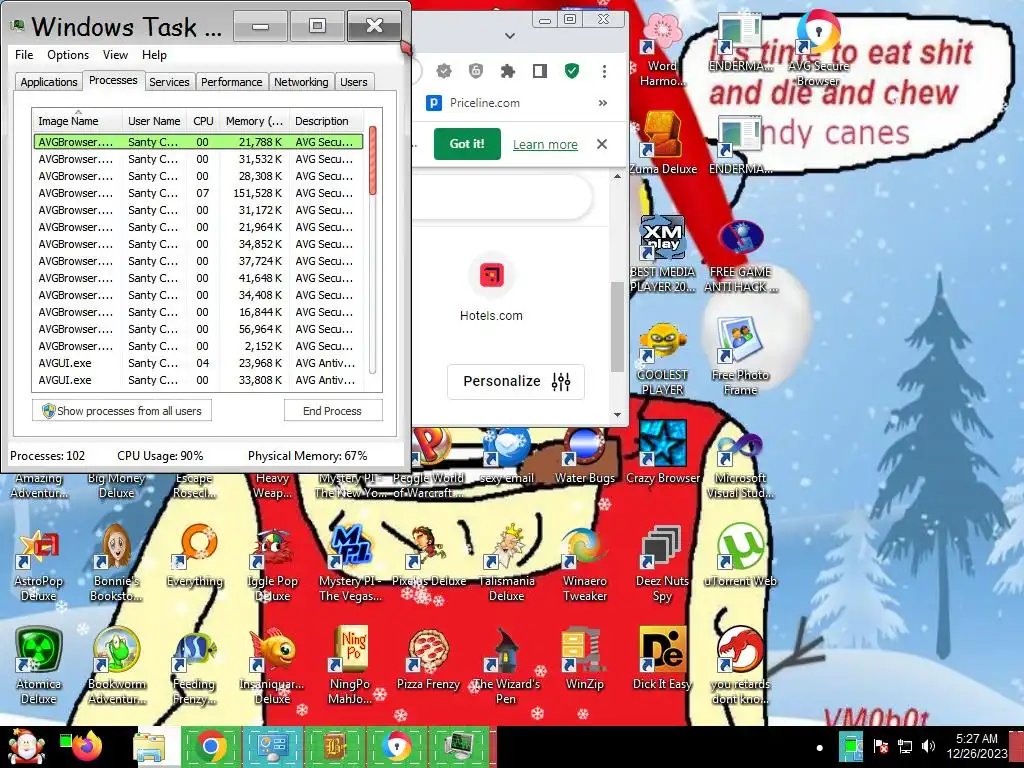1024x768 pixels.
Task: Click Show processes from all users
Action: click(122, 411)
